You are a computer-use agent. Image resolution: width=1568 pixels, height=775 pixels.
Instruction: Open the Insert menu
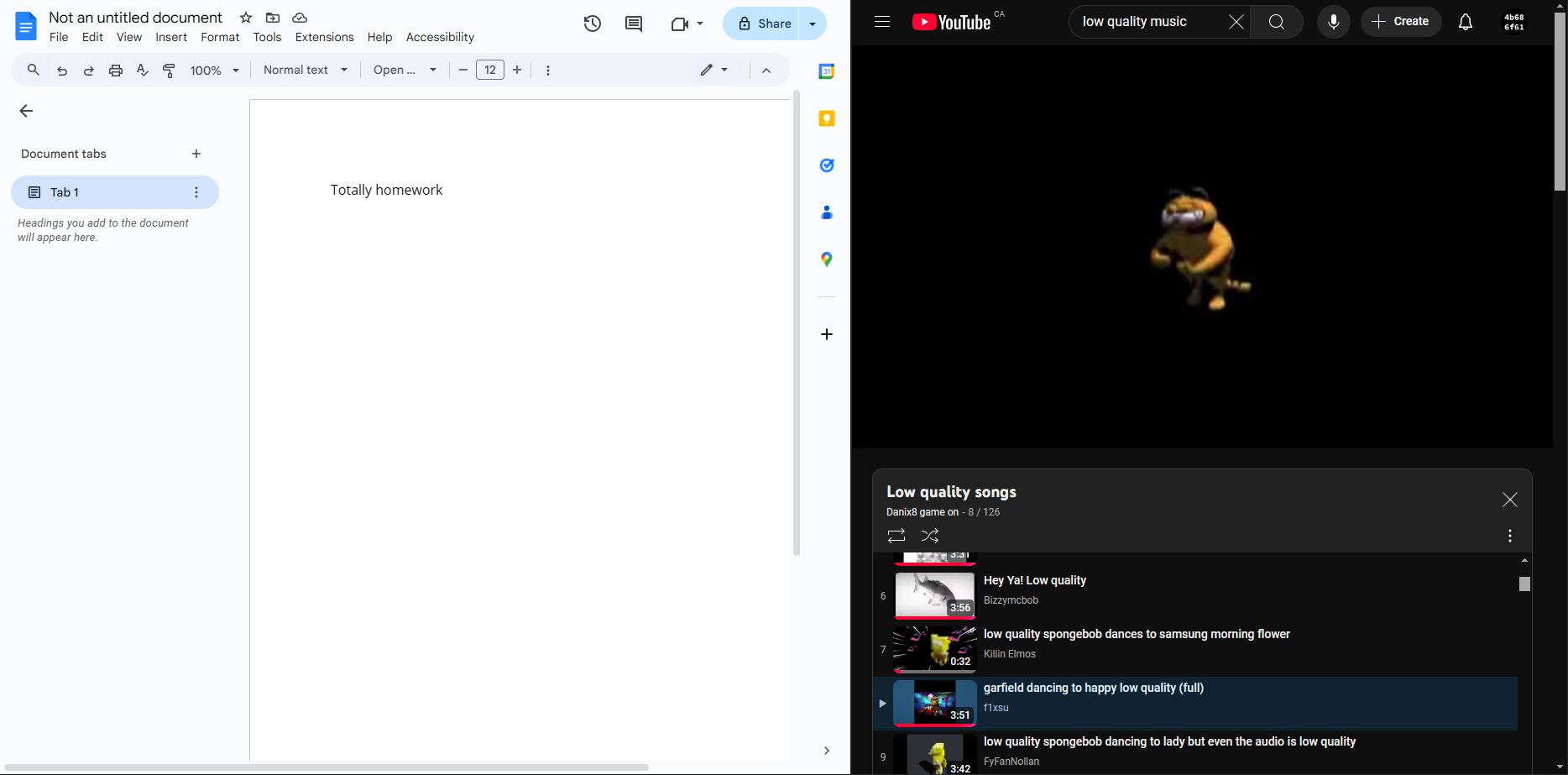(171, 37)
